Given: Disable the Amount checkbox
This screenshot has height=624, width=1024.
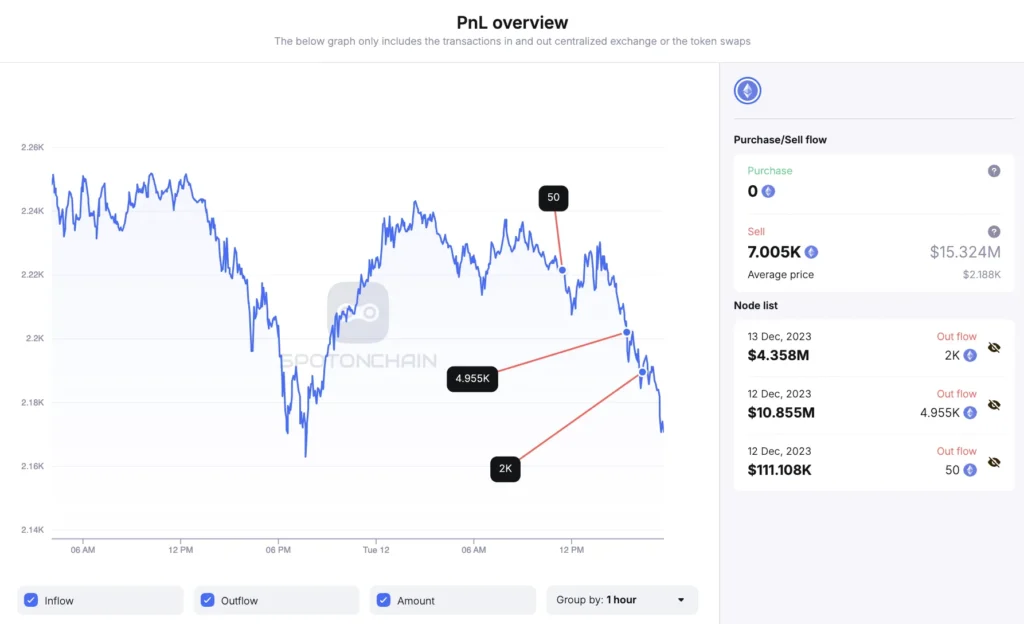Looking at the screenshot, I should [x=383, y=600].
